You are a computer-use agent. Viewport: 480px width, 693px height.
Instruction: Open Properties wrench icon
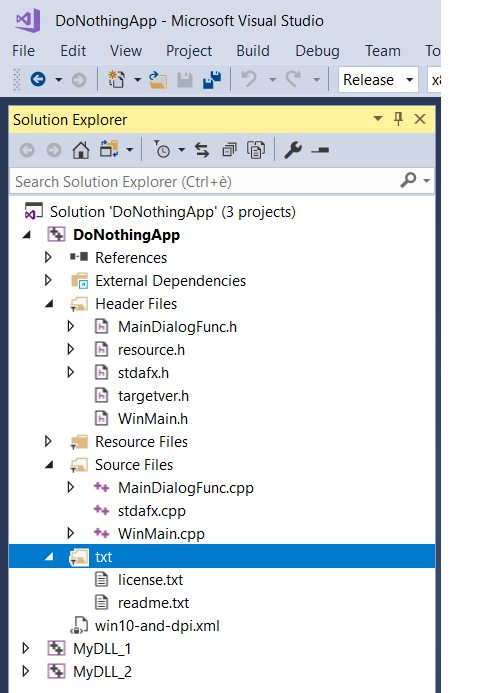click(x=293, y=150)
